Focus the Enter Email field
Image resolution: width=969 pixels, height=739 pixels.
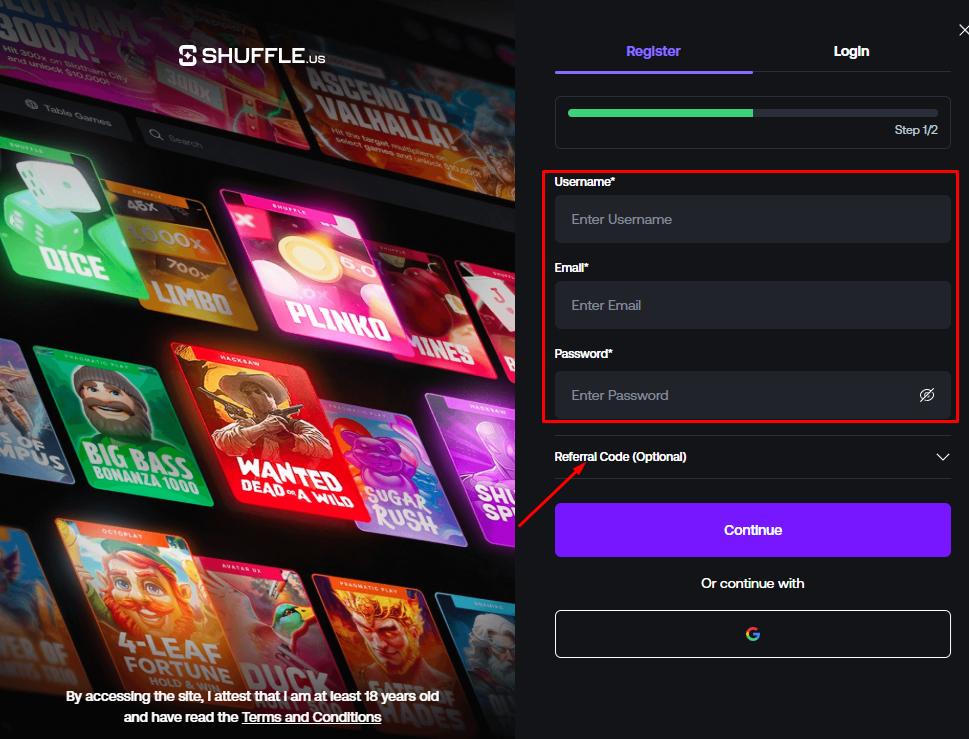[x=752, y=305]
